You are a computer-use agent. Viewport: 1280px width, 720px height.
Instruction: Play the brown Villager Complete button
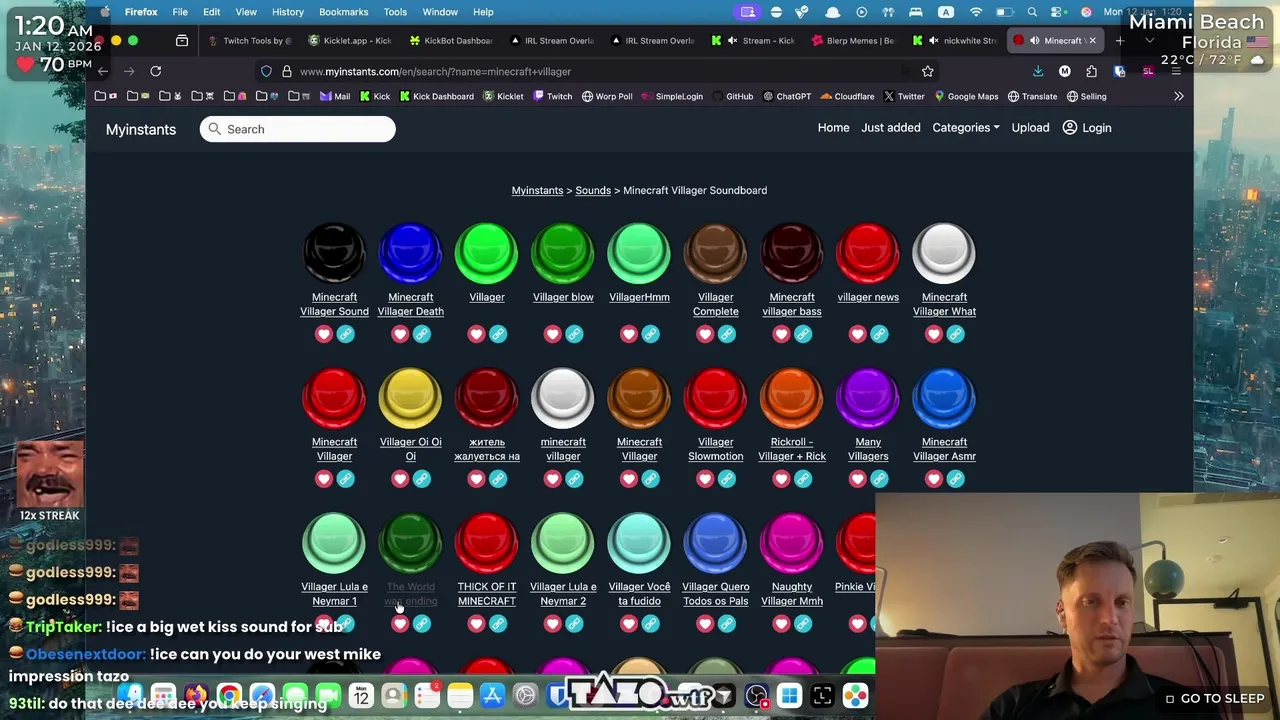pyautogui.click(x=716, y=254)
